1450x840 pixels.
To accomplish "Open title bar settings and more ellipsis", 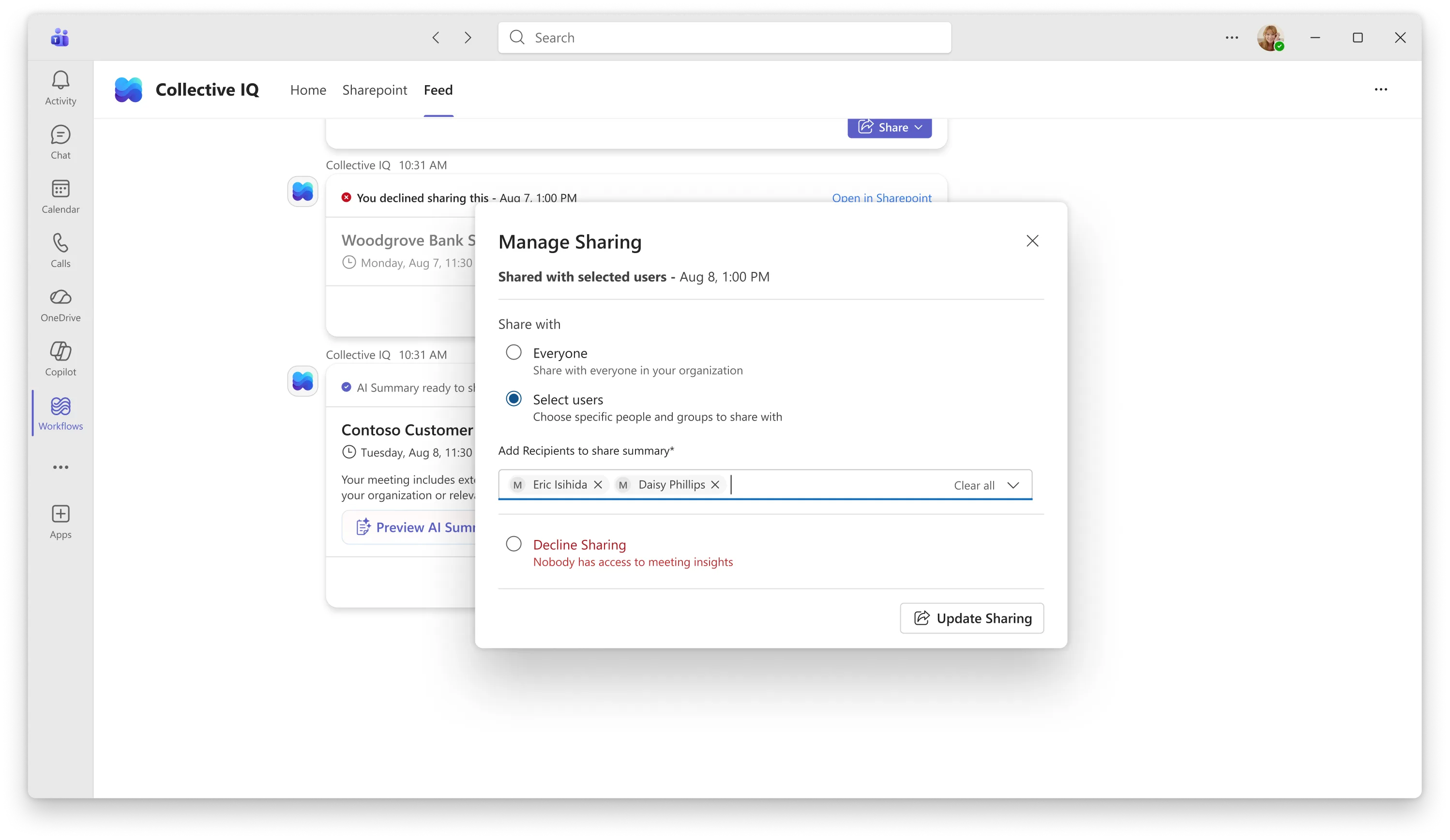I will pyautogui.click(x=1231, y=37).
